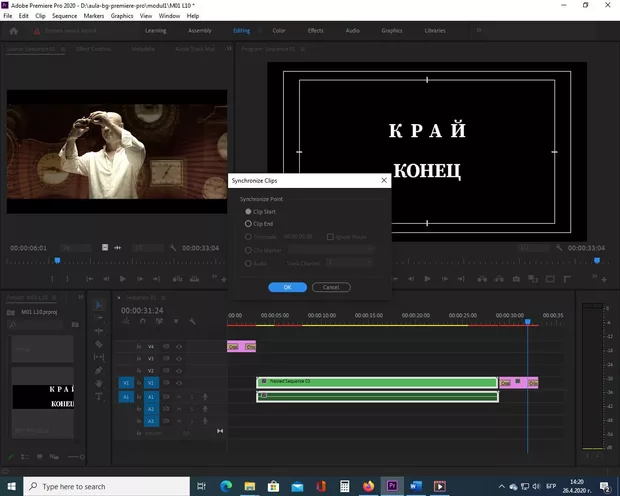620x496 pixels.
Task: Switch to the Color workspace tab
Action: (279, 31)
